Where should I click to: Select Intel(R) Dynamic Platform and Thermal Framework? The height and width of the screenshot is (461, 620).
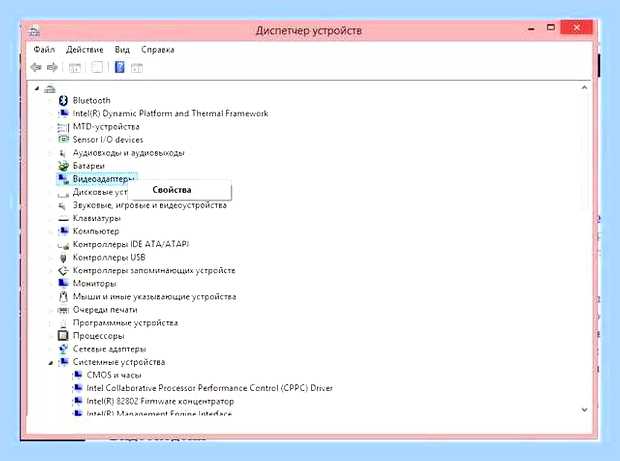pyautogui.click(x=170, y=113)
